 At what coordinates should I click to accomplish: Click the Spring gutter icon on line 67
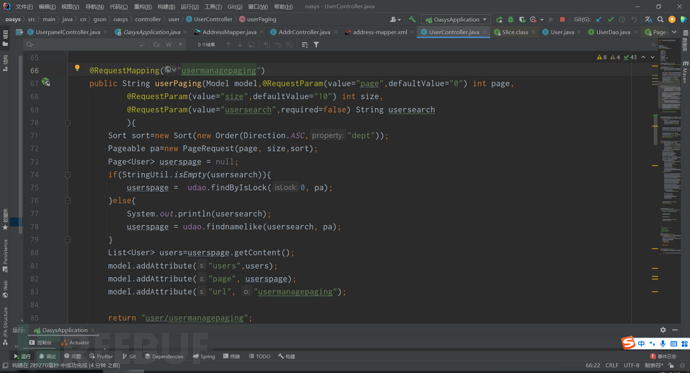(46, 82)
